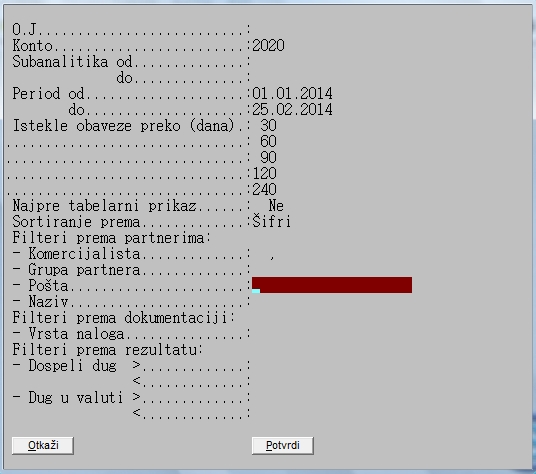Focus the Naziv filter field
The width and height of the screenshot is (536, 474).
pos(332,301)
